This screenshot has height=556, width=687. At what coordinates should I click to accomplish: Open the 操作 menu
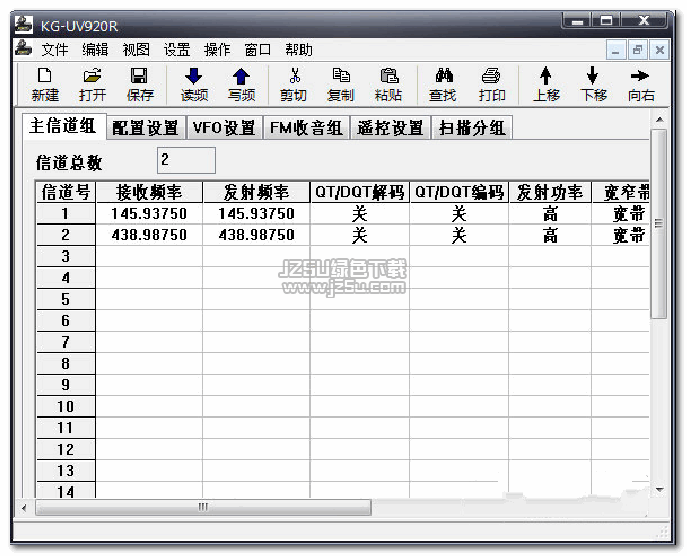pos(217,50)
